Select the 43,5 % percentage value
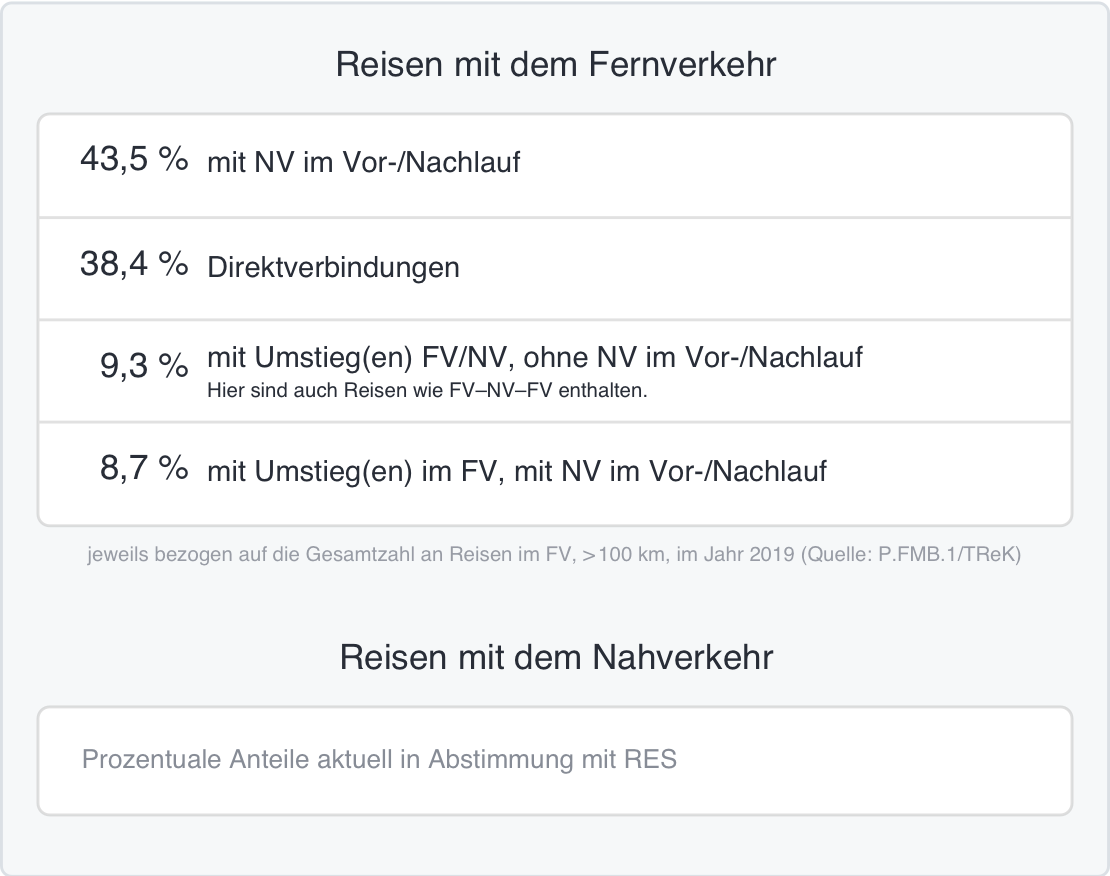This screenshot has width=1110, height=876. pos(134,160)
